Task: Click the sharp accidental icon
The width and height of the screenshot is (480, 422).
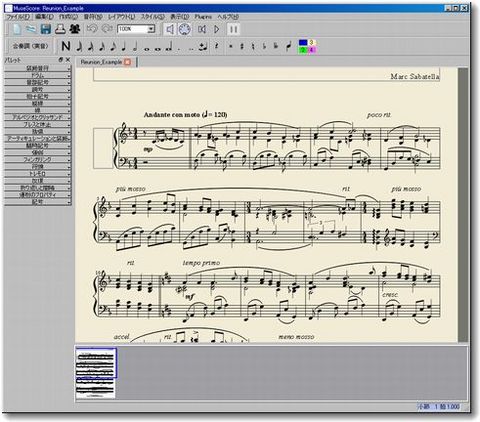Action: click(242, 46)
